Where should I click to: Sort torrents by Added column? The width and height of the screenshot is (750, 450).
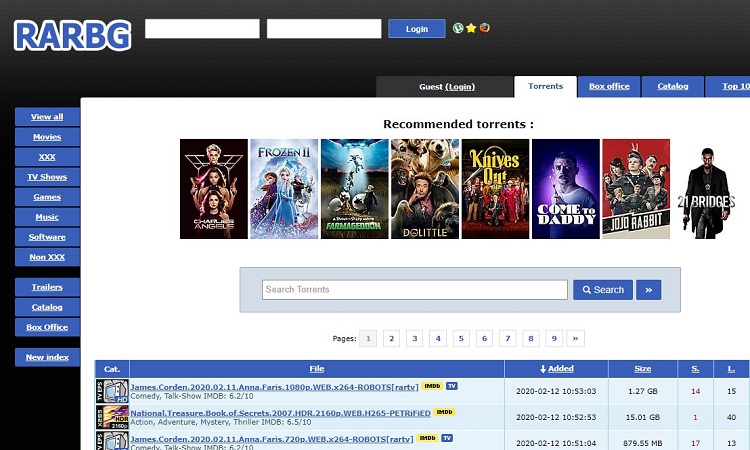pos(556,369)
